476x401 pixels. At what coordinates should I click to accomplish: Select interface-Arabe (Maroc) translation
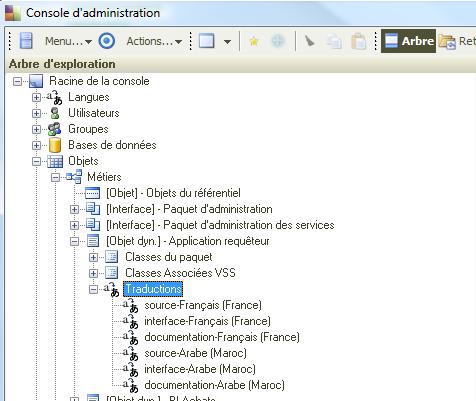click(x=200, y=369)
